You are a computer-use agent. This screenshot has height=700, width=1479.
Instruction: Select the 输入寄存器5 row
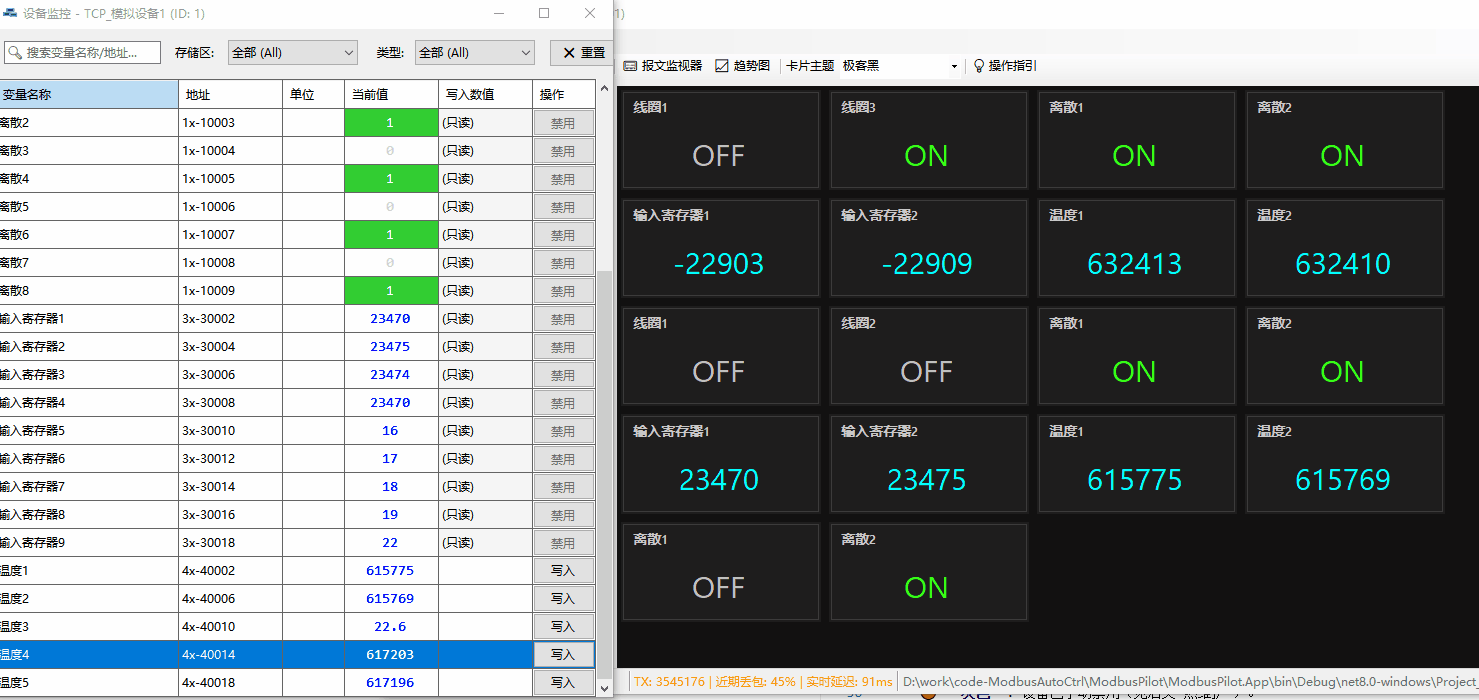click(x=88, y=431)
